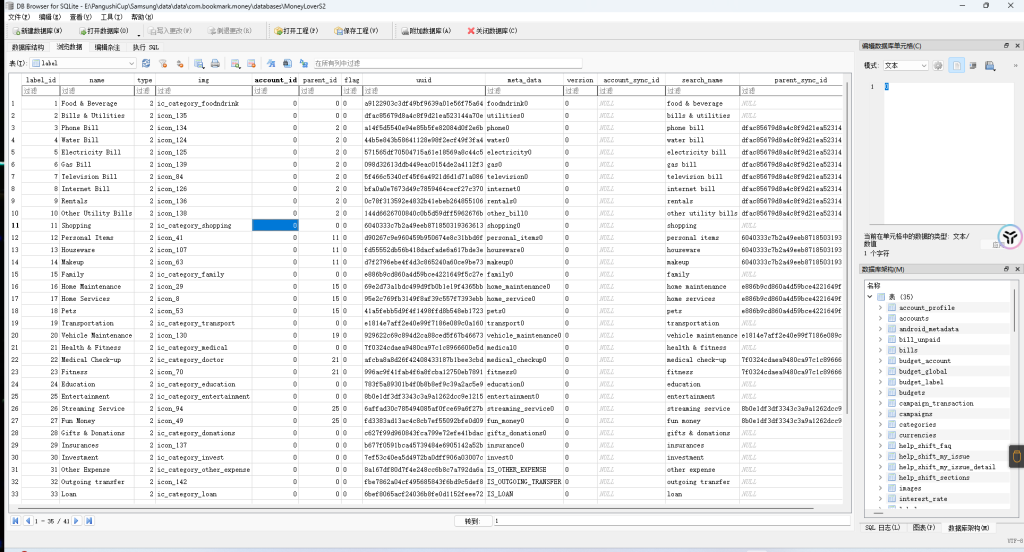Click the clear all filters funnel icon
Viewport: 1024px width, 552px height.
pyautogui.click(x=163, y=63)
